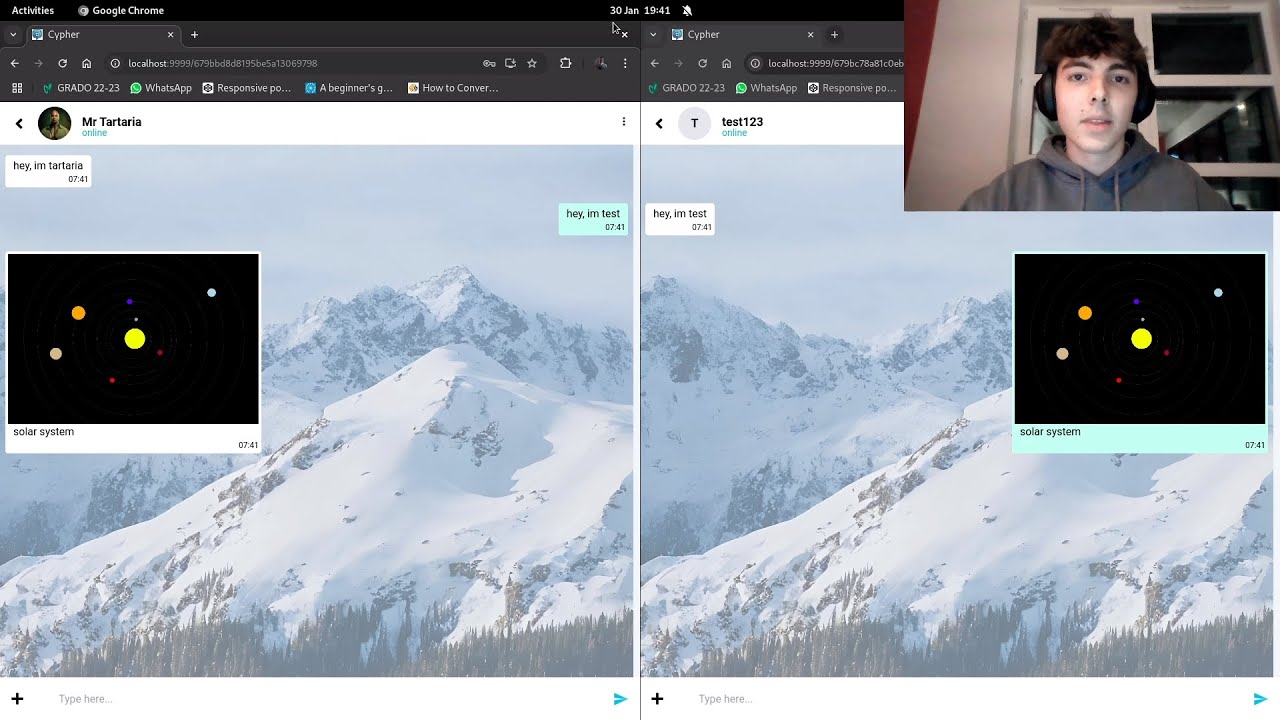Image resolution: width=1280 pixels, height=720 pixels.
Task: Open Activities overview
Action: tap(33, 10)
